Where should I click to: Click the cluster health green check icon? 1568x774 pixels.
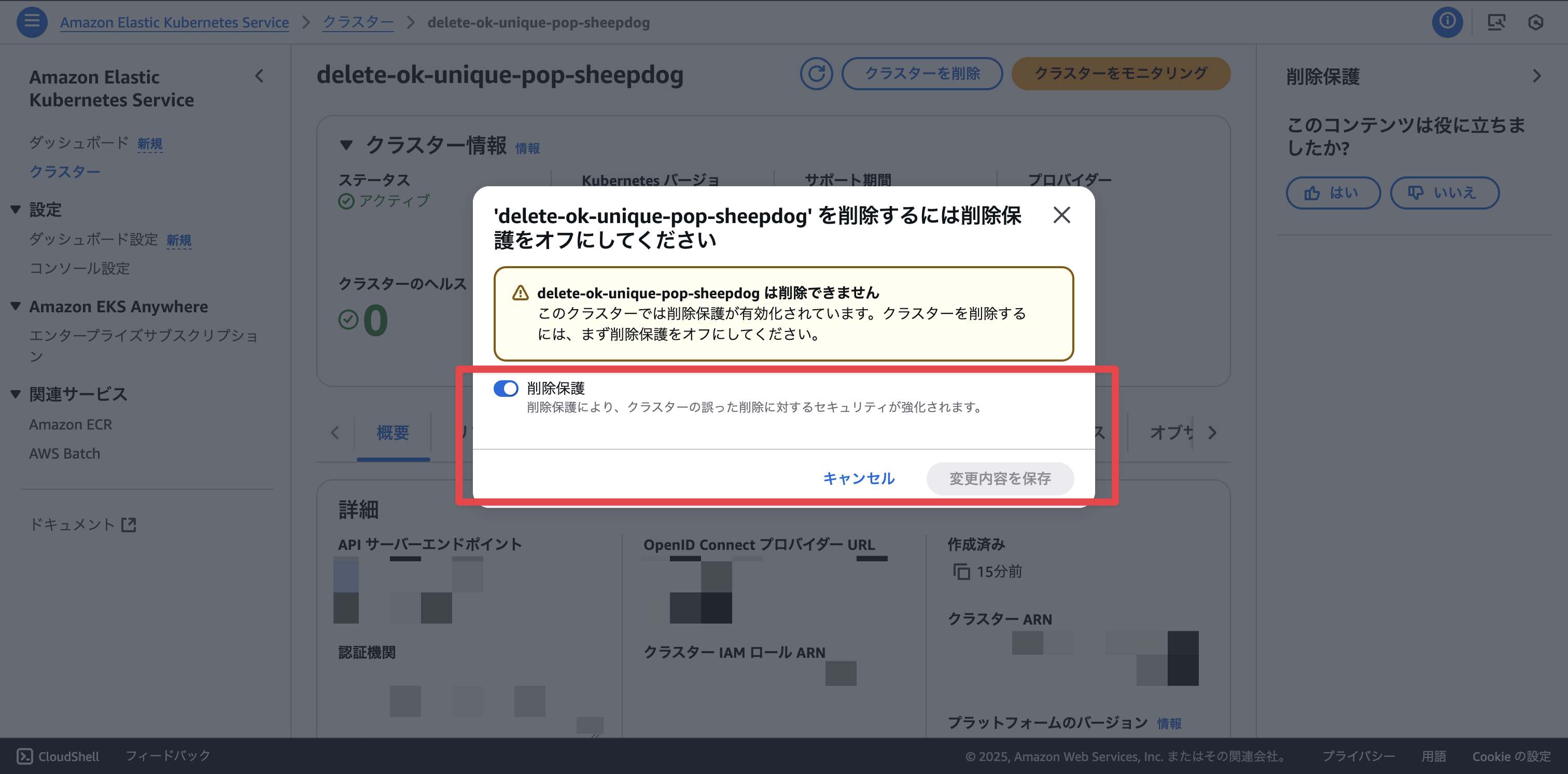(348, 320)
